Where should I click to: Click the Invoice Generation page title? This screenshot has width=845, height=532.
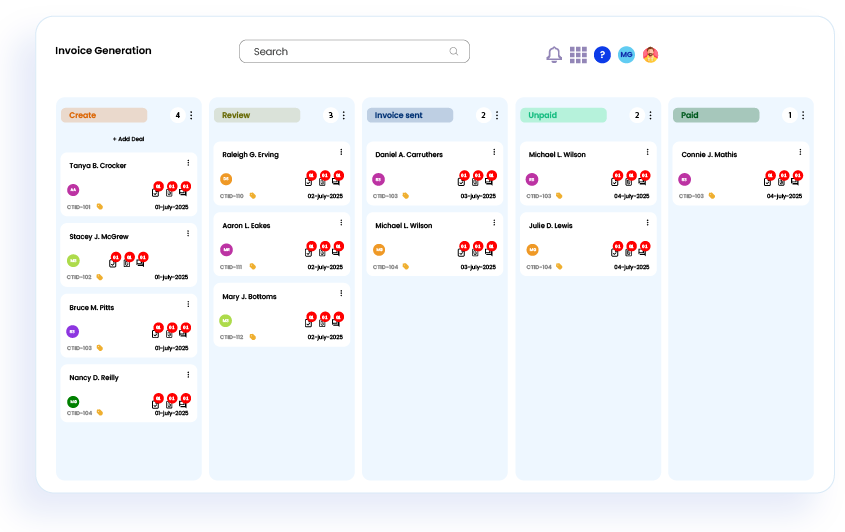pyautogui.click(x=103, y=51)
